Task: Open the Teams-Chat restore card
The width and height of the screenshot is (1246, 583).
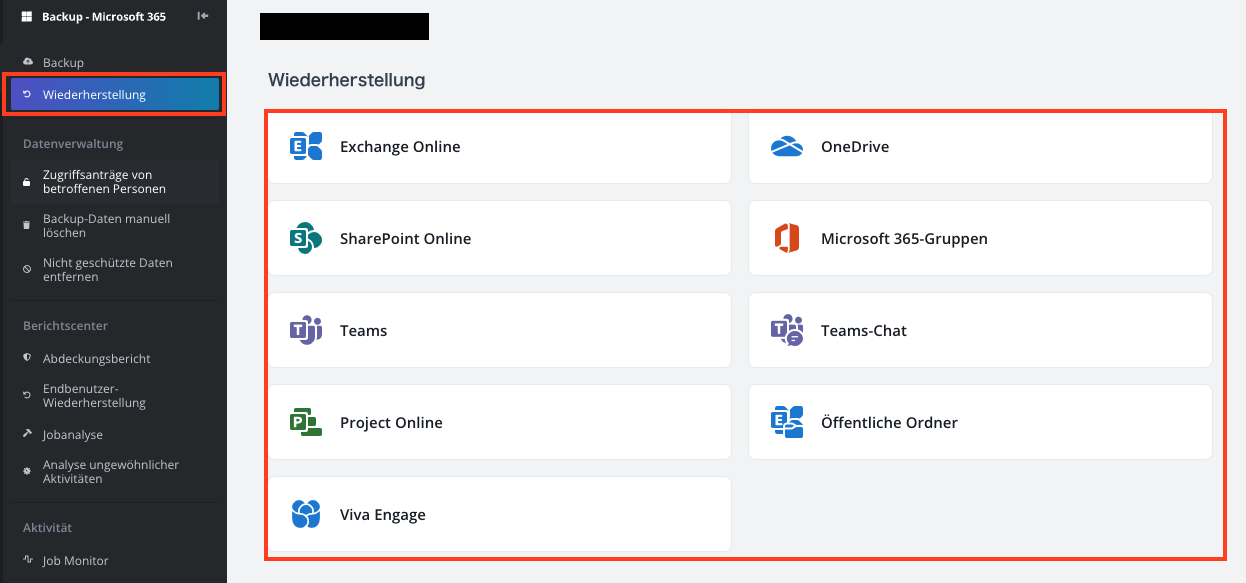Action: (x=980, y=331)
